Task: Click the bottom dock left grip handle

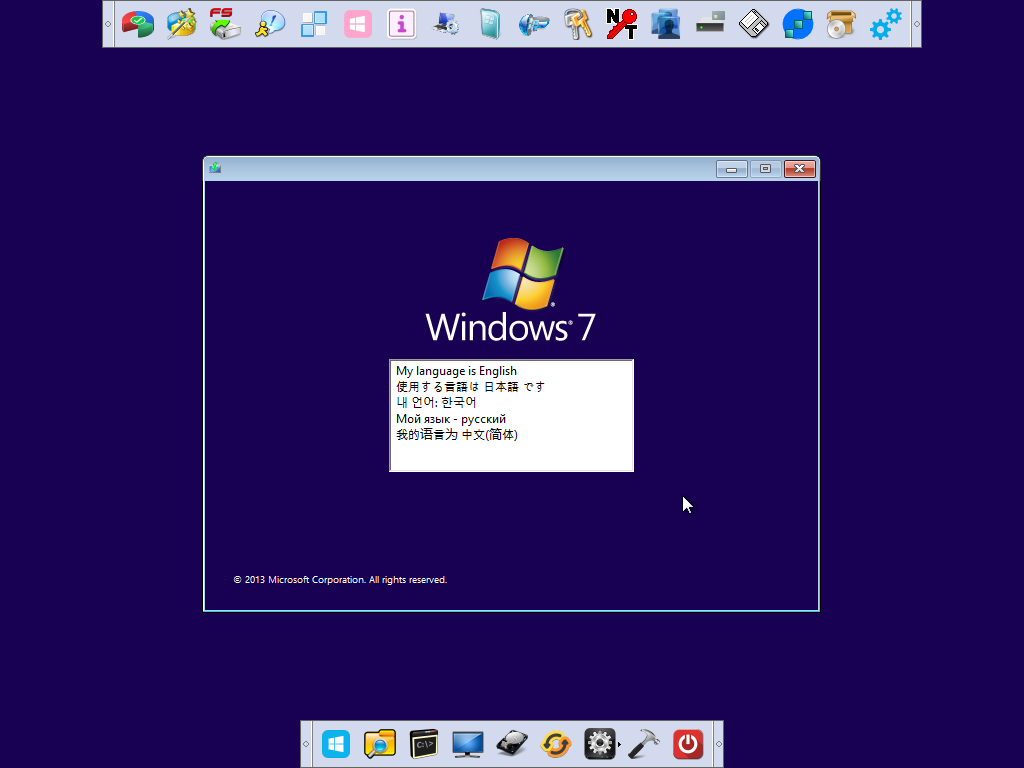Action: [x=306, y=744]
